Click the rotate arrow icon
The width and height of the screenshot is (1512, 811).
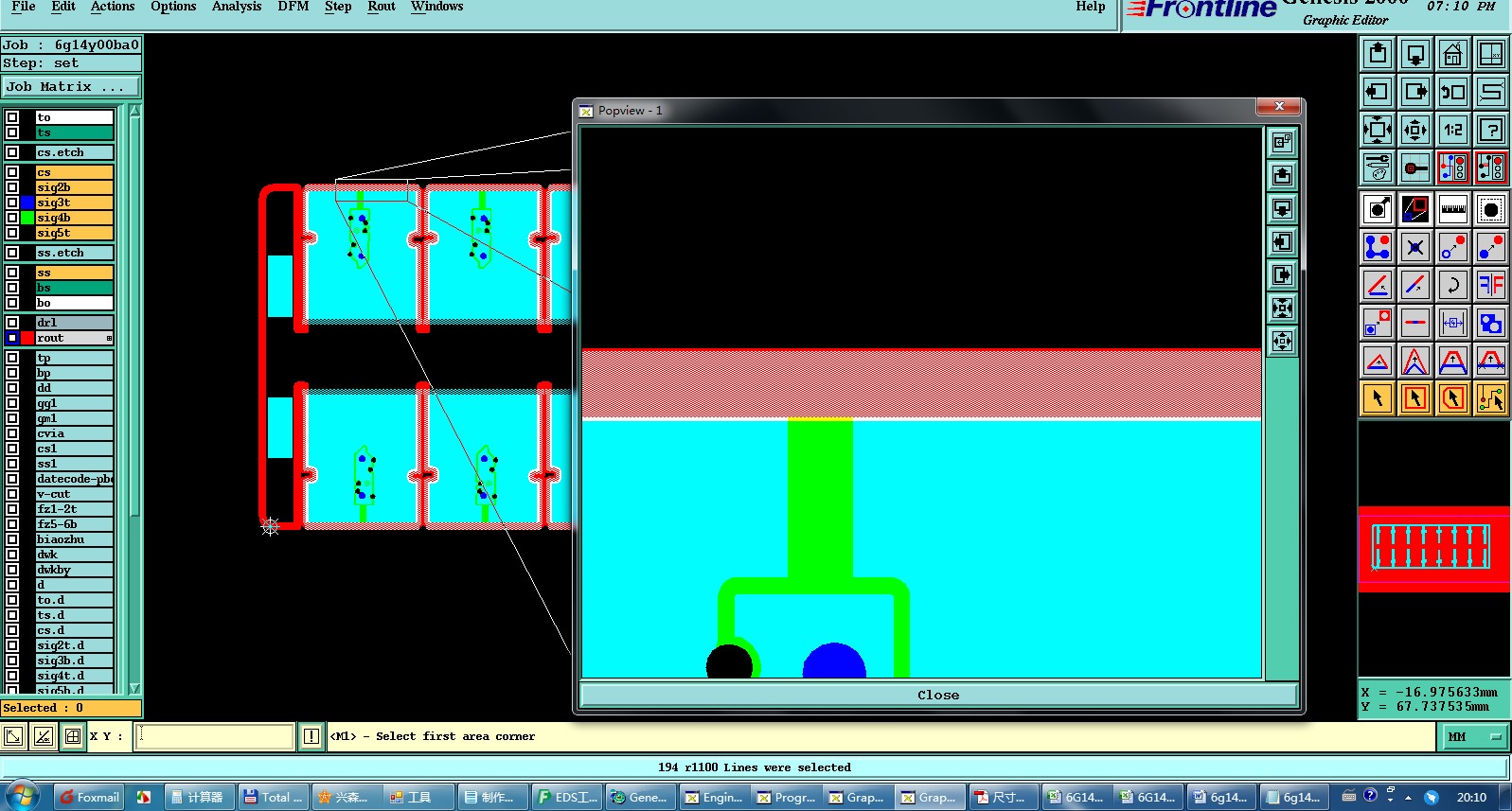coord(1452,285)
